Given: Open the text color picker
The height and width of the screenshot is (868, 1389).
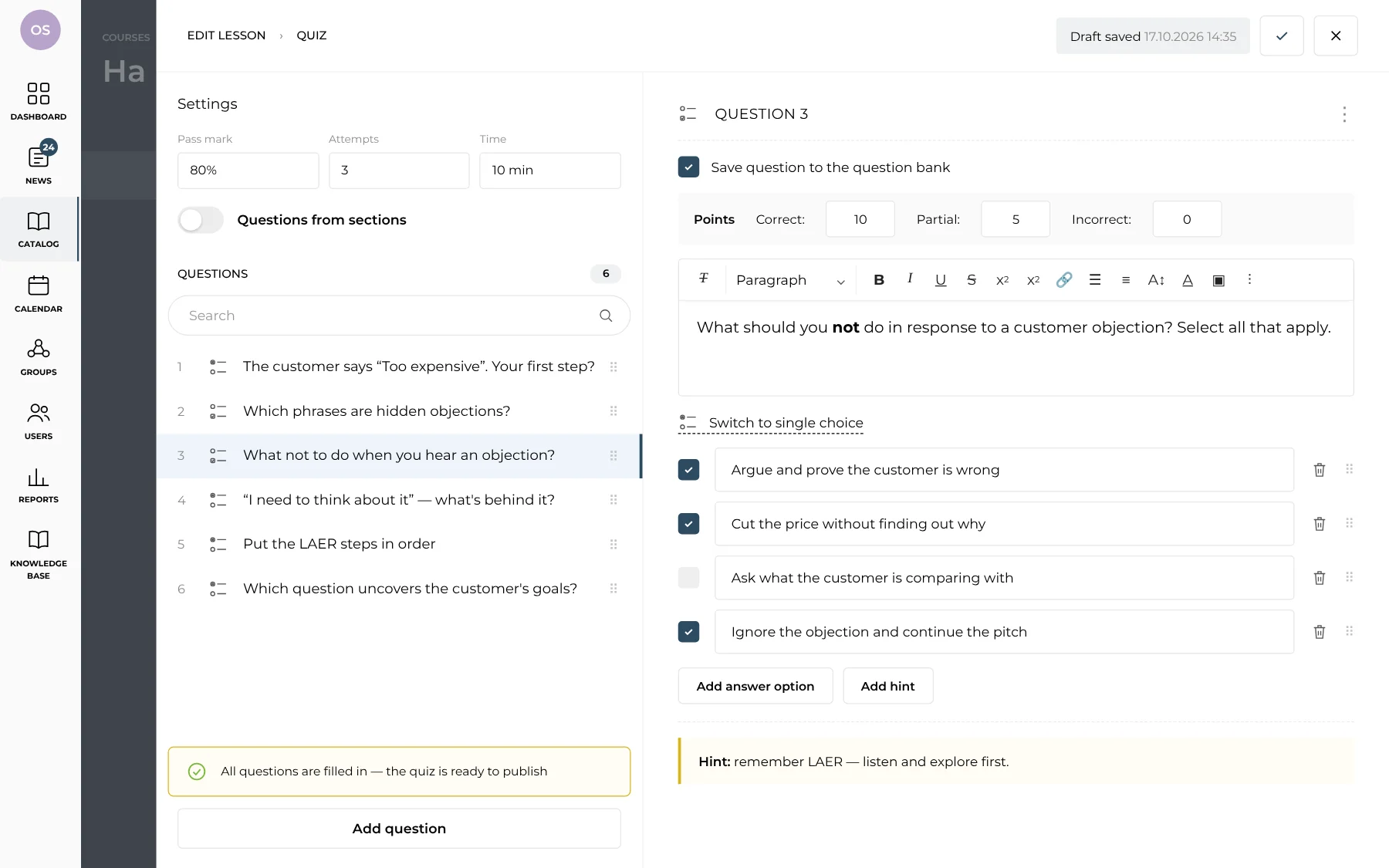Looking at the screenshot, I should pos(1188,280).
